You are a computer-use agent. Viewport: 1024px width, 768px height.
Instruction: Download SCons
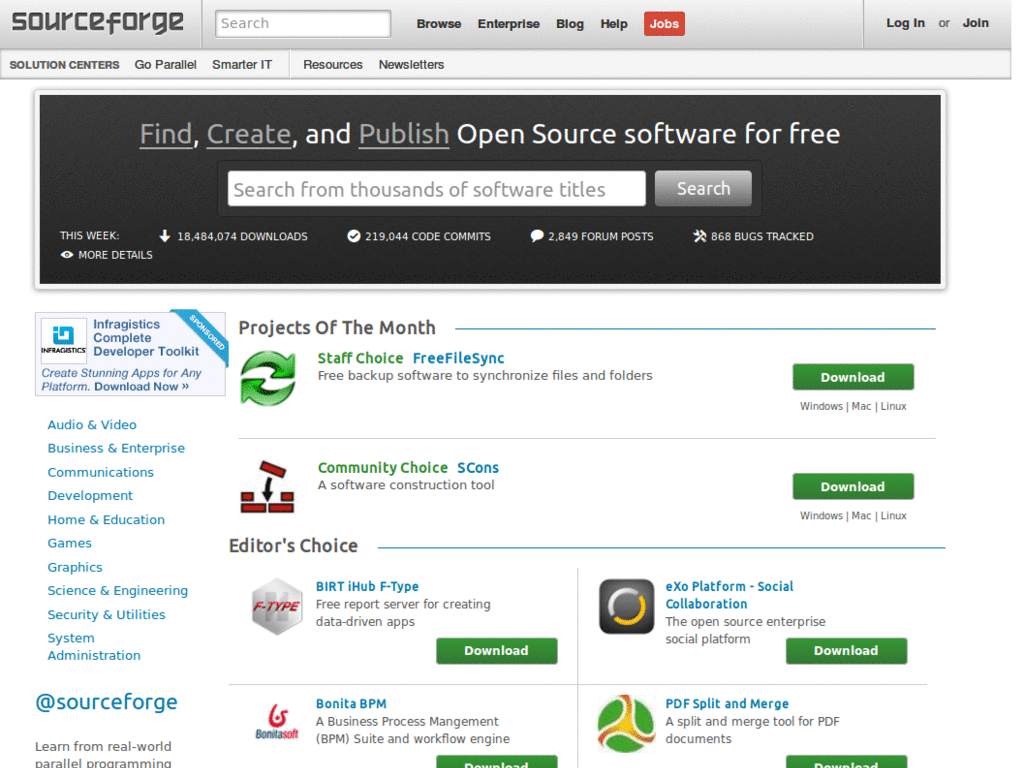[x=853, y=487]
